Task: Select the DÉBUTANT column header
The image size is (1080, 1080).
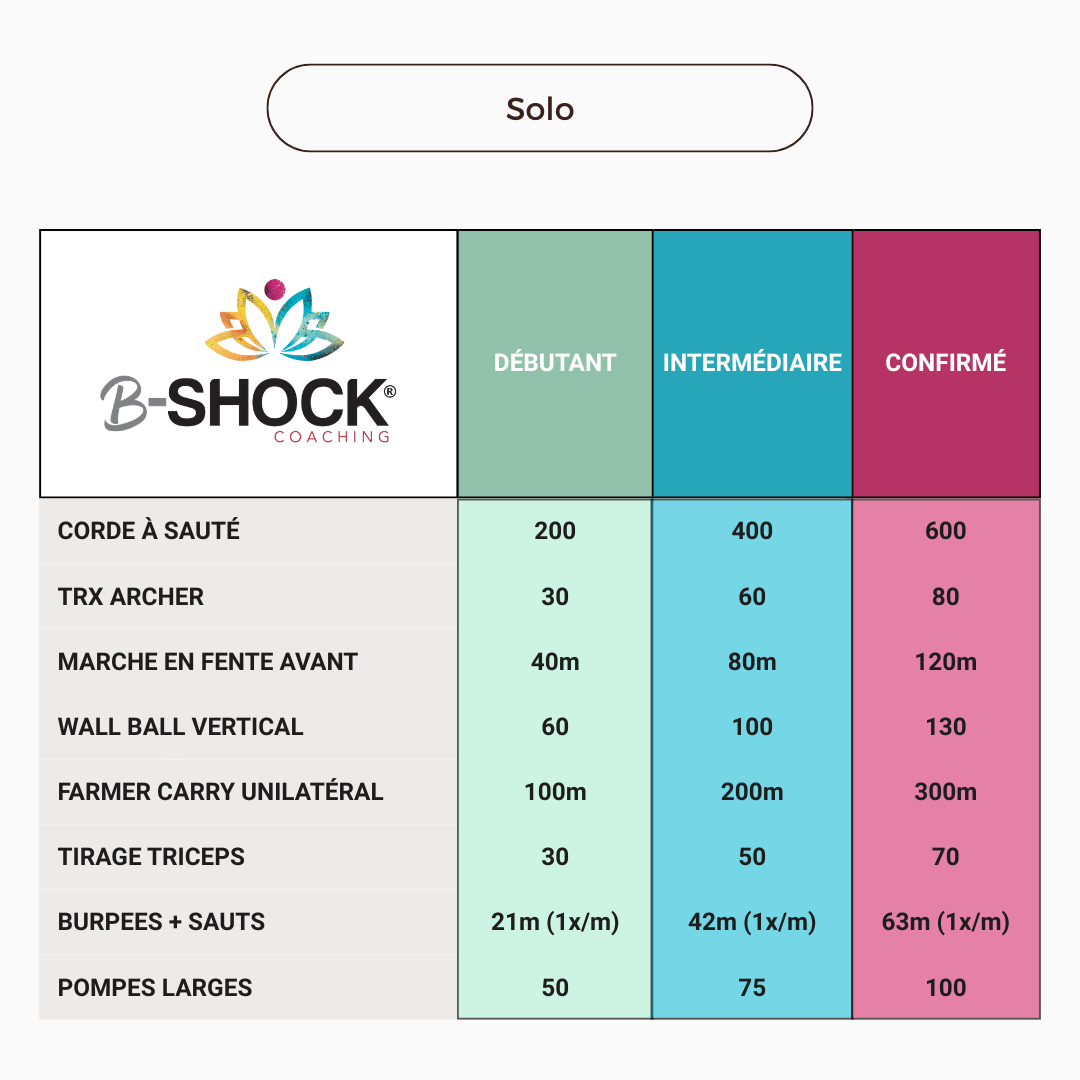Action: [x=555, y=362]
